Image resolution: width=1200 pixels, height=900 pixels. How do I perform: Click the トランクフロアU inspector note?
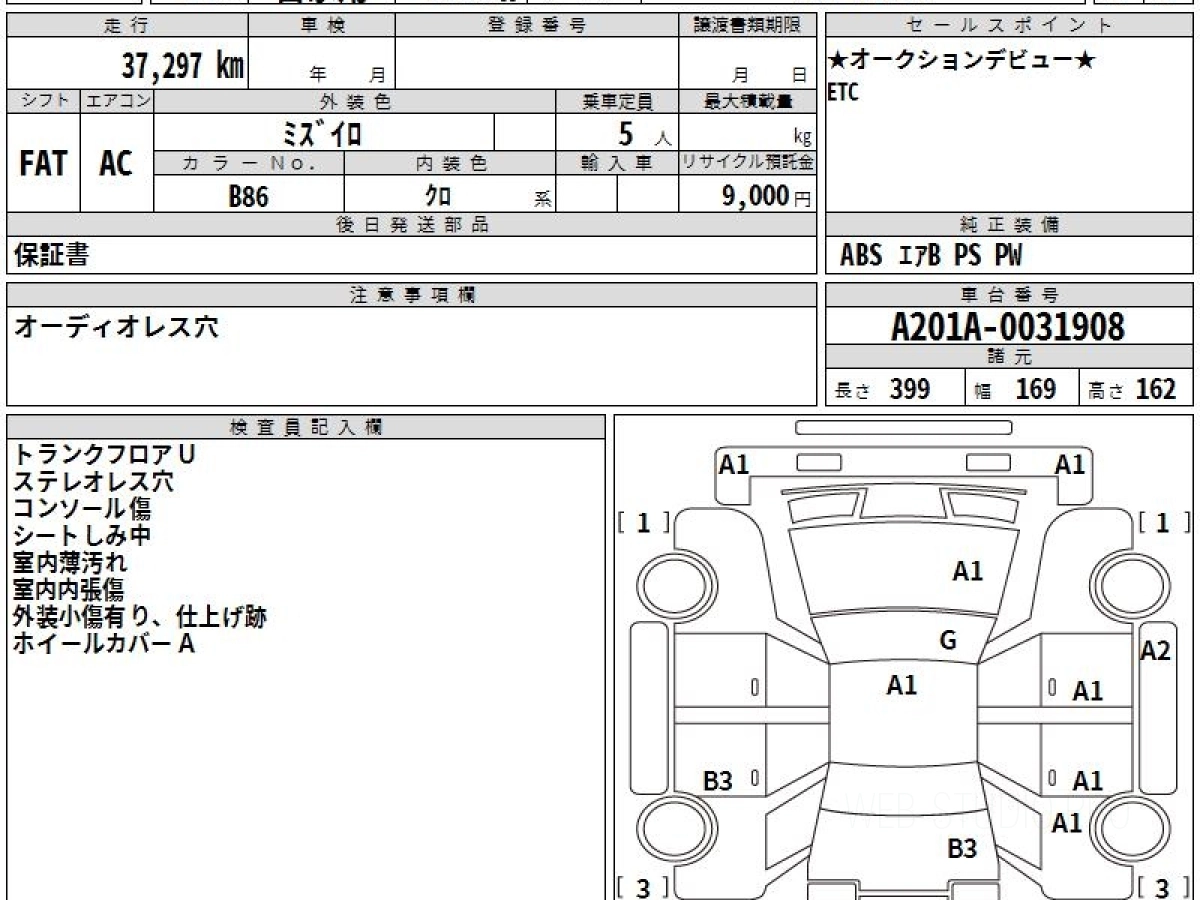[104, 454]
